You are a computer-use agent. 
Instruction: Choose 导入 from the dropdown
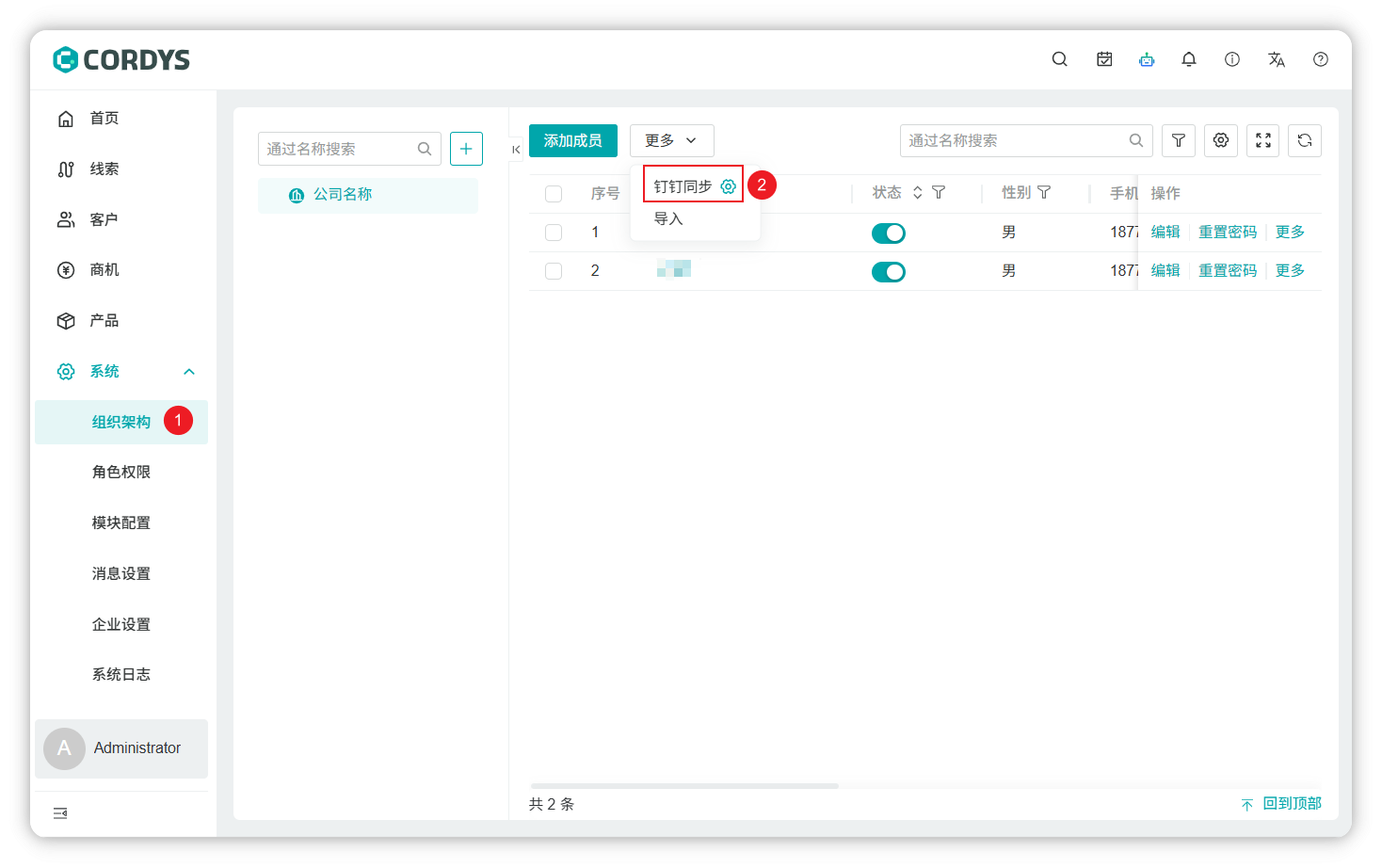pos(668,218)
